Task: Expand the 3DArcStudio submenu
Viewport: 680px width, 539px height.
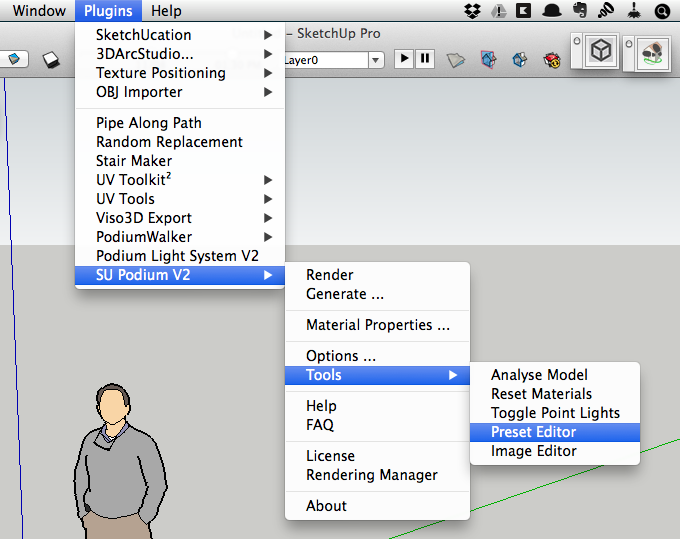Action: tap(180, 54)
